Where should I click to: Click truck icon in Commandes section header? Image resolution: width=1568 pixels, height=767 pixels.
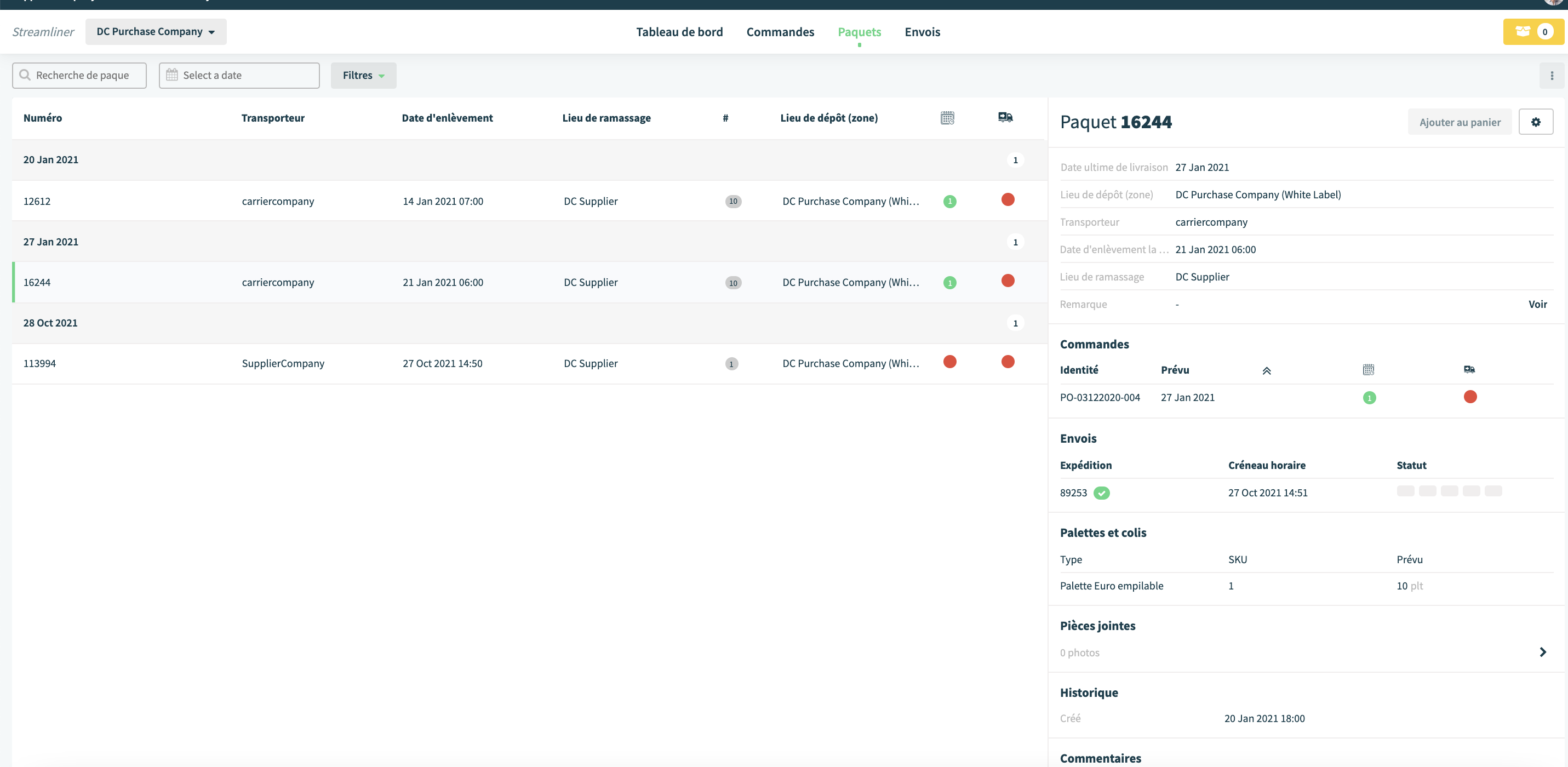click(x=1469, y=369)
